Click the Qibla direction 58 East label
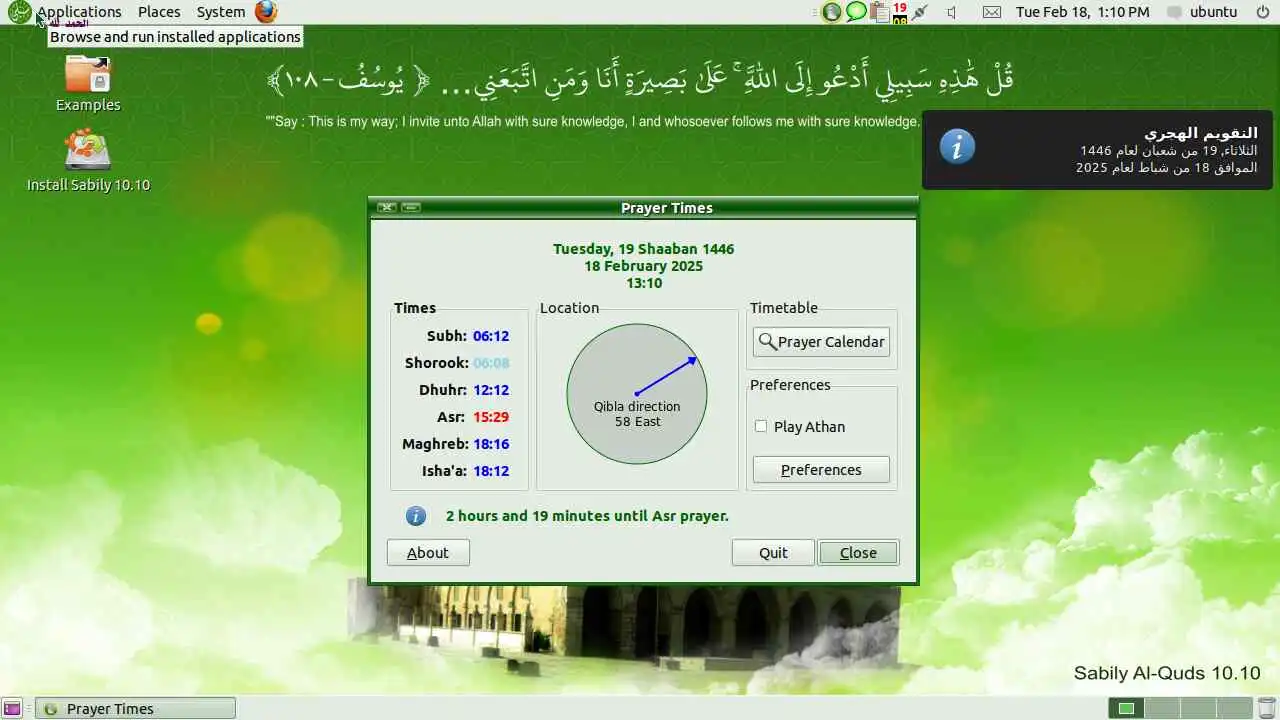 coord(637,414)
